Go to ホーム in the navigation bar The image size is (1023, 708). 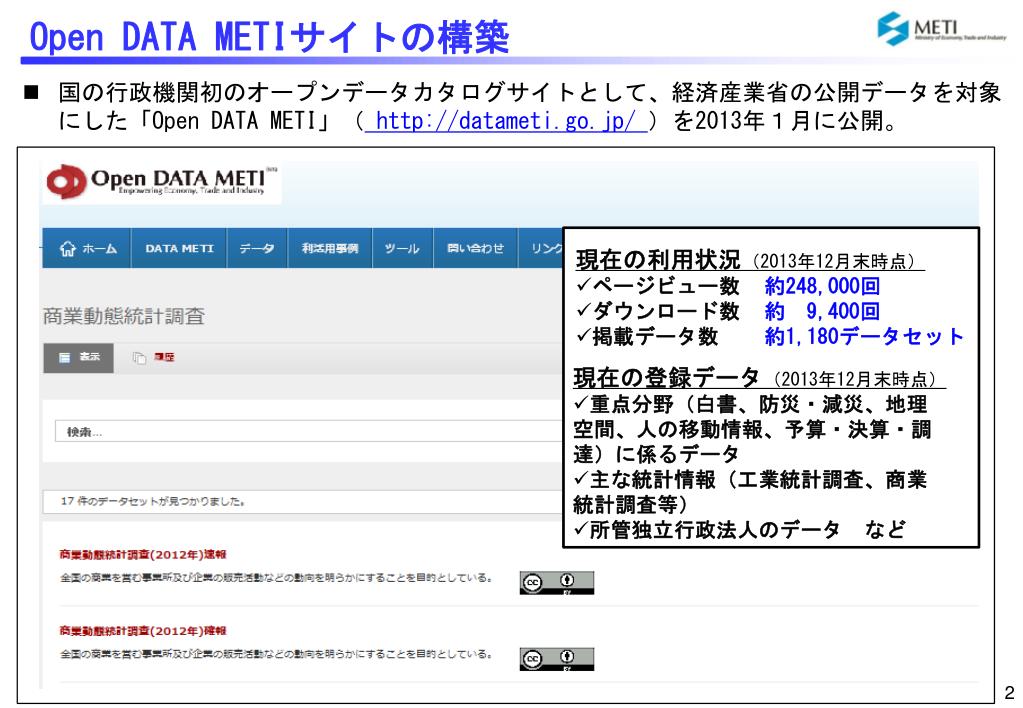(87, 249)
